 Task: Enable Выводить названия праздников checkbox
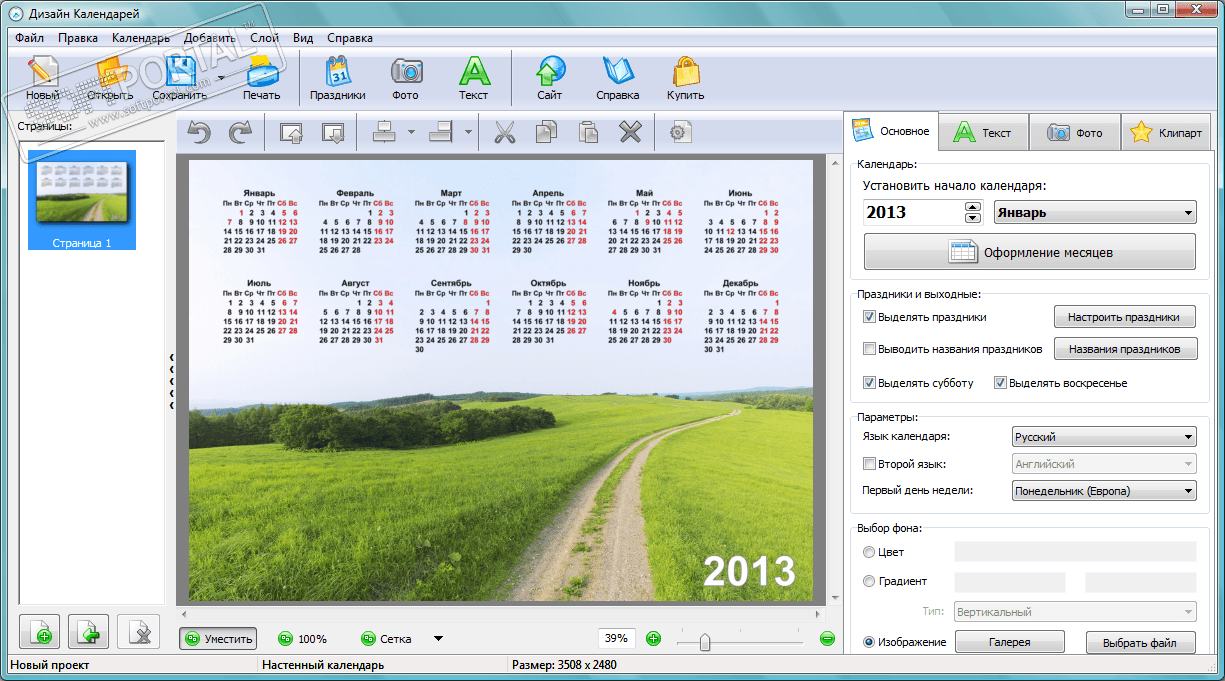[869, 349]
